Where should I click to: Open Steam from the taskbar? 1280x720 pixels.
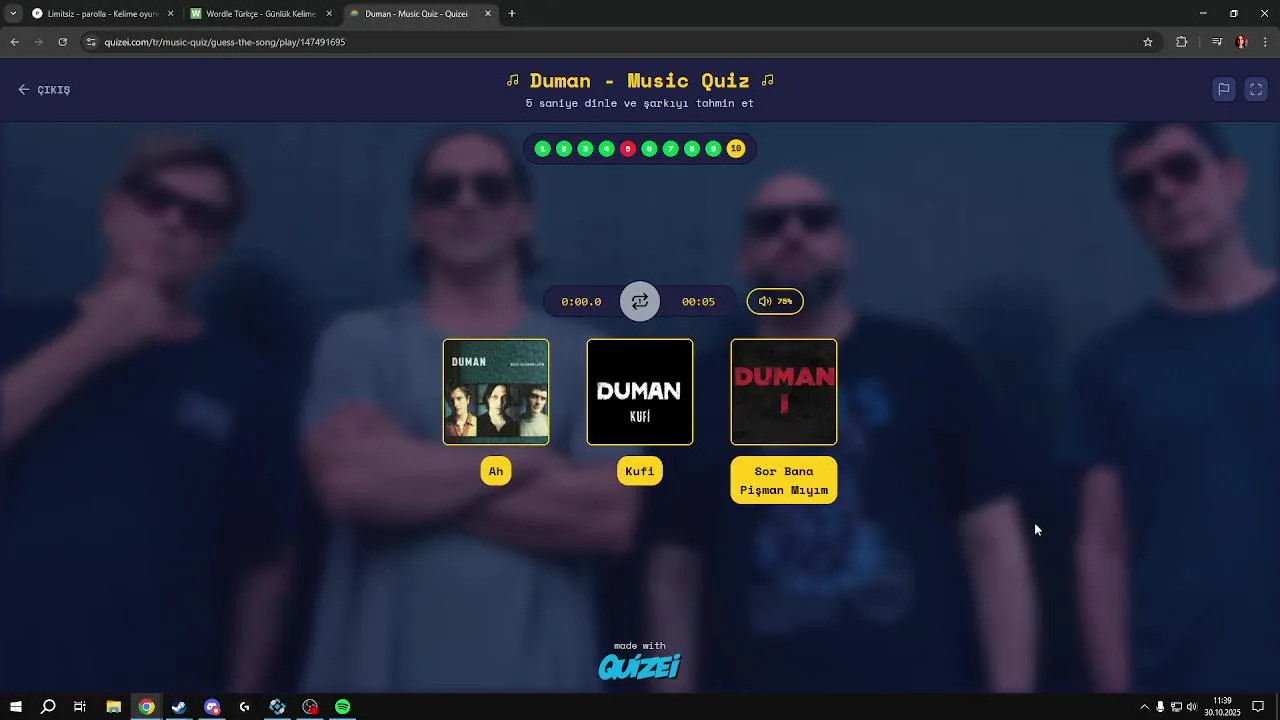(x=179, y=707)
